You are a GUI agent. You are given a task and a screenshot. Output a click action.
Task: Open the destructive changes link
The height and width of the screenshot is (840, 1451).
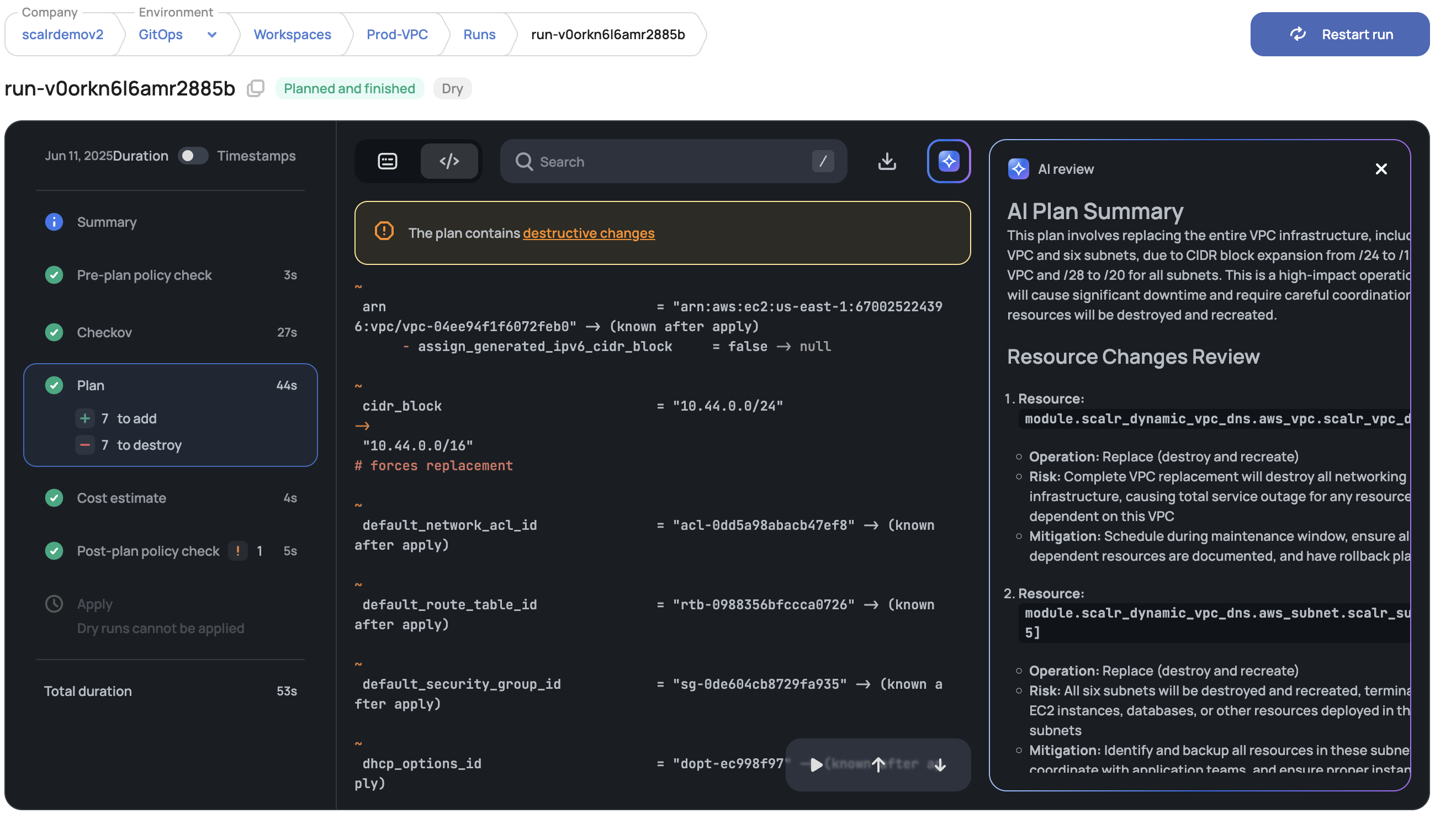point(589,233)
